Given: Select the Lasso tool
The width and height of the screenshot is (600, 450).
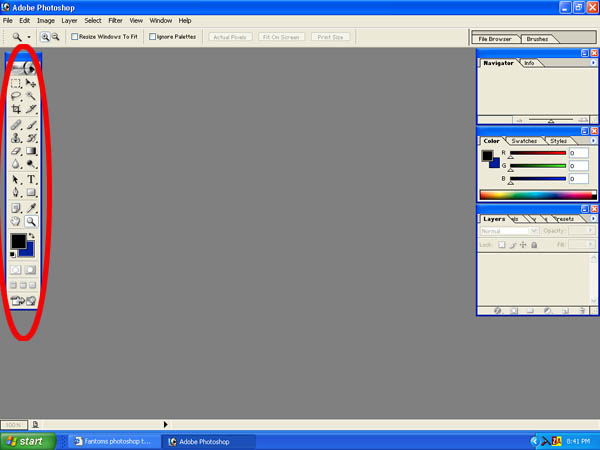Looking at the screenshot, I should (x=16, y=97).
